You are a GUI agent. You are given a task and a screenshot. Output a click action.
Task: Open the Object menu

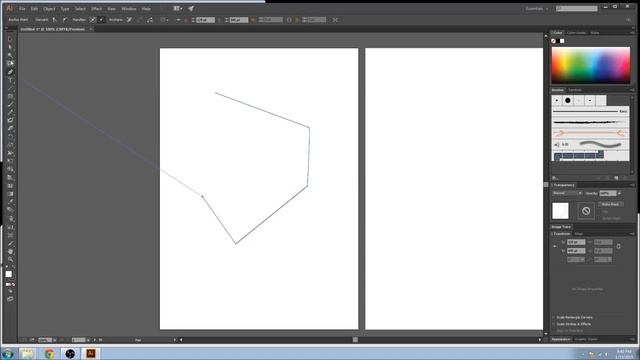(49, 9)
